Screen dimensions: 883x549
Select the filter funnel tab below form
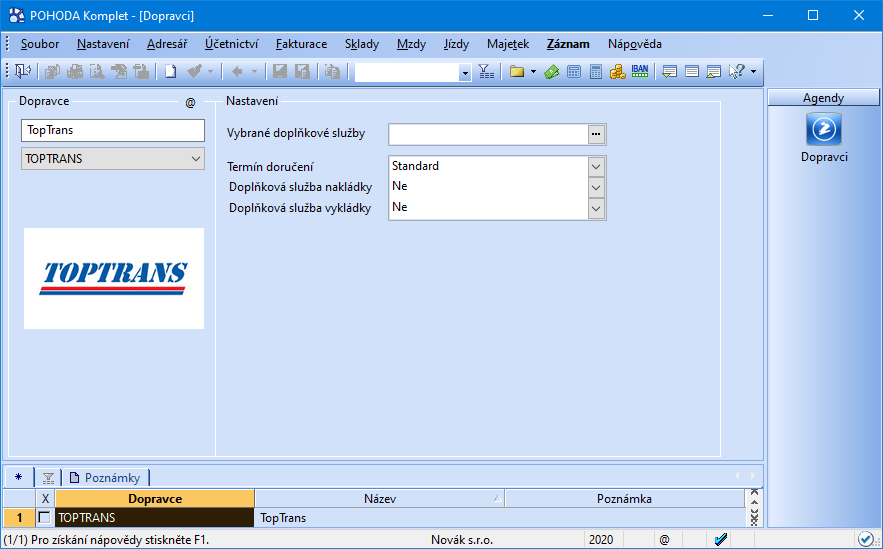point(48,478)
